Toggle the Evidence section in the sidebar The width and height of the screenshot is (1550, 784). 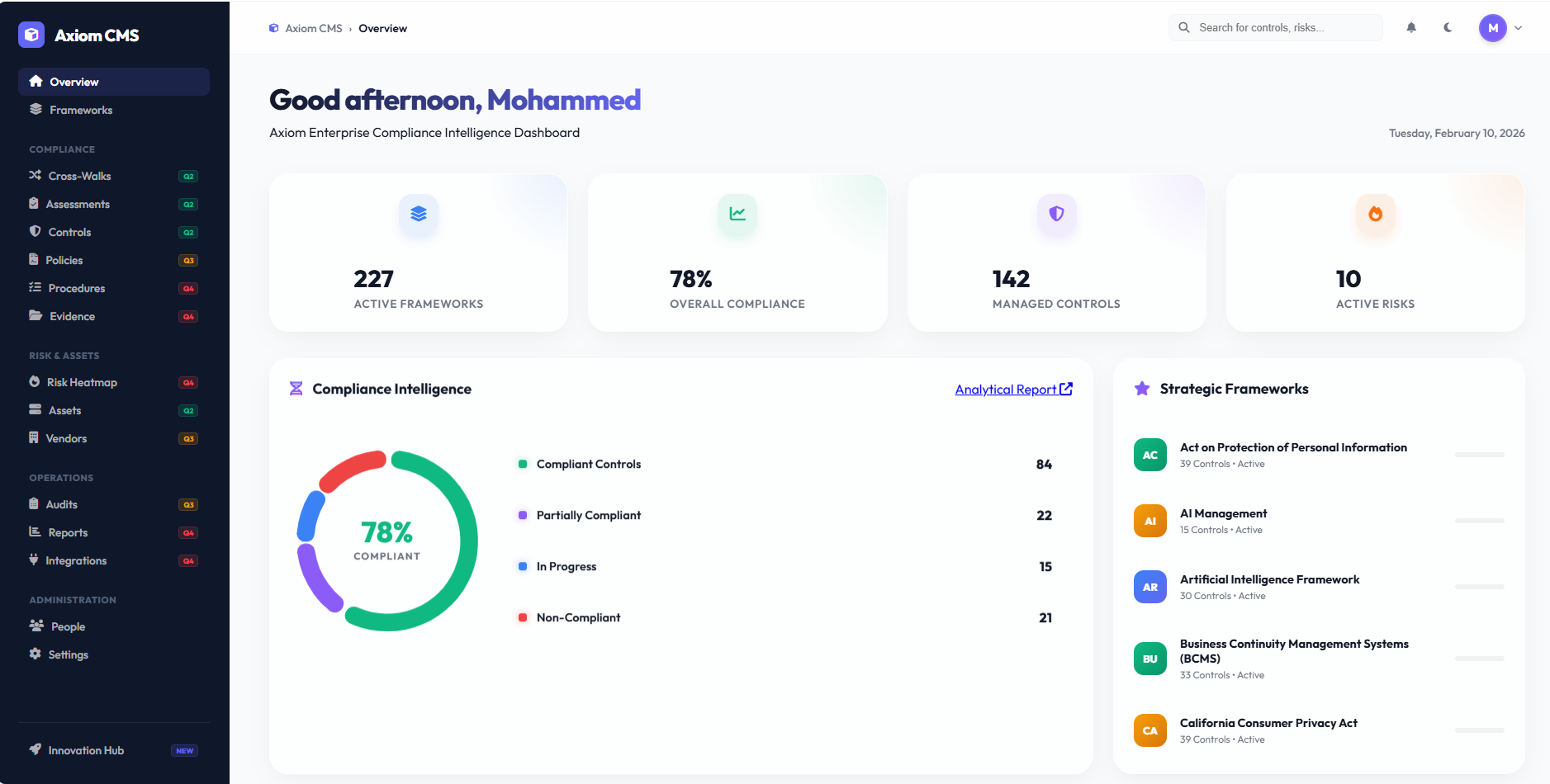tap(72, 316)
